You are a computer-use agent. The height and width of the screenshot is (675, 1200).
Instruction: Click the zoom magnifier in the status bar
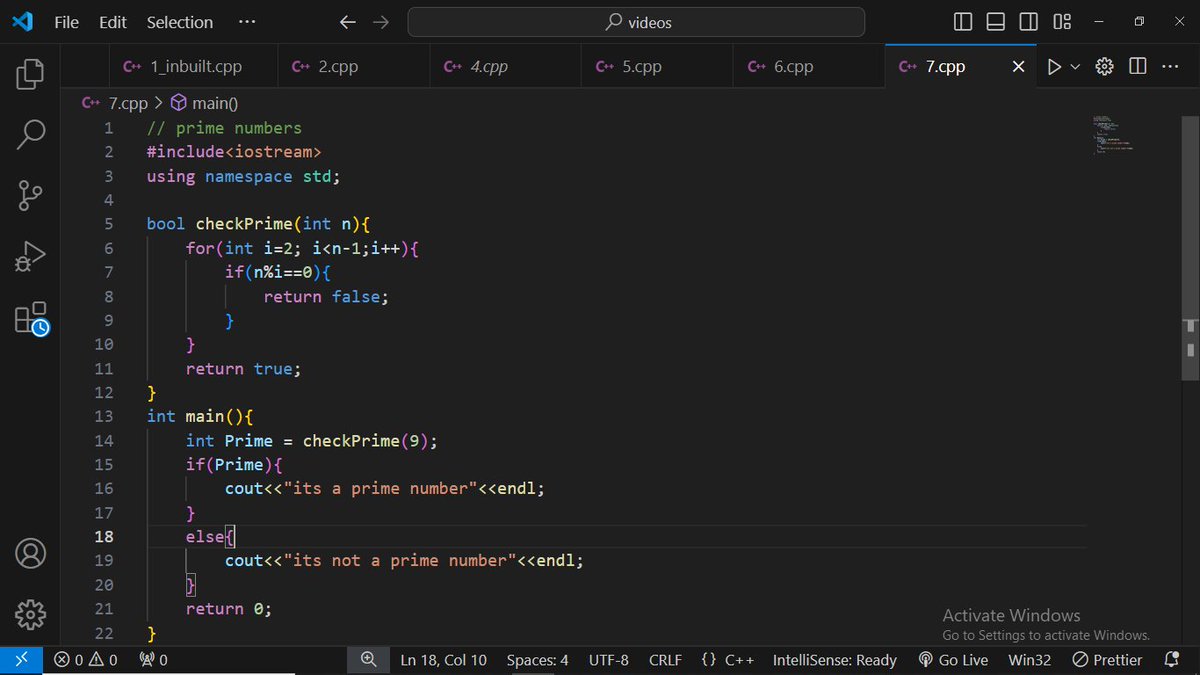click(368, 660)
